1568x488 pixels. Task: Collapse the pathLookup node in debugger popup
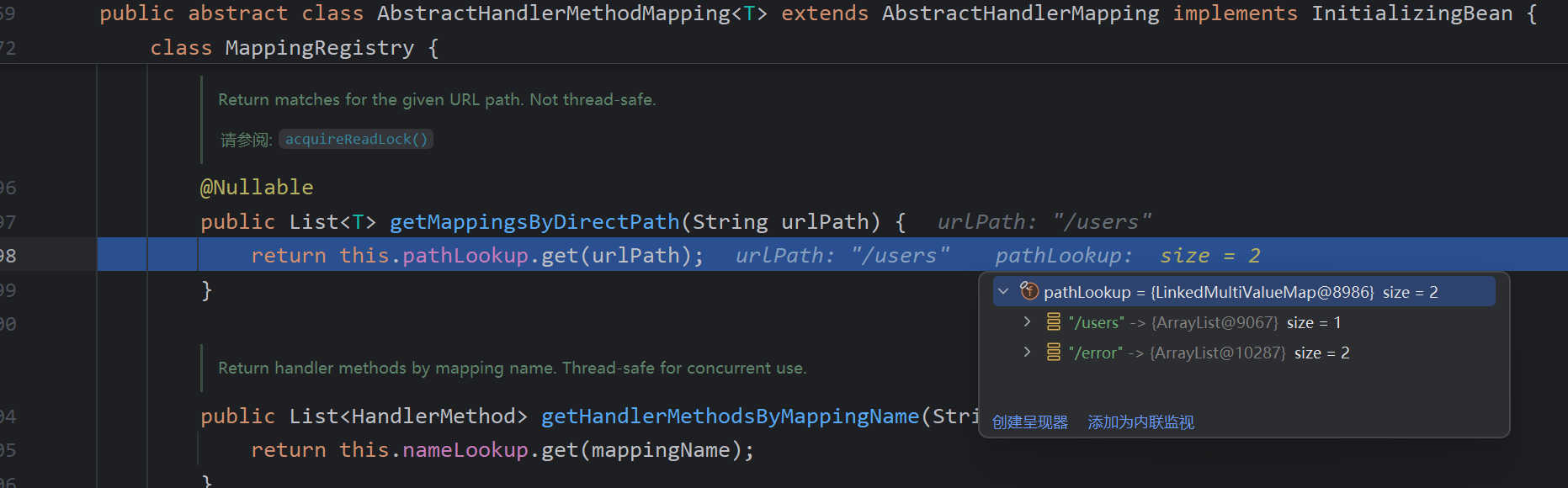1003,292
